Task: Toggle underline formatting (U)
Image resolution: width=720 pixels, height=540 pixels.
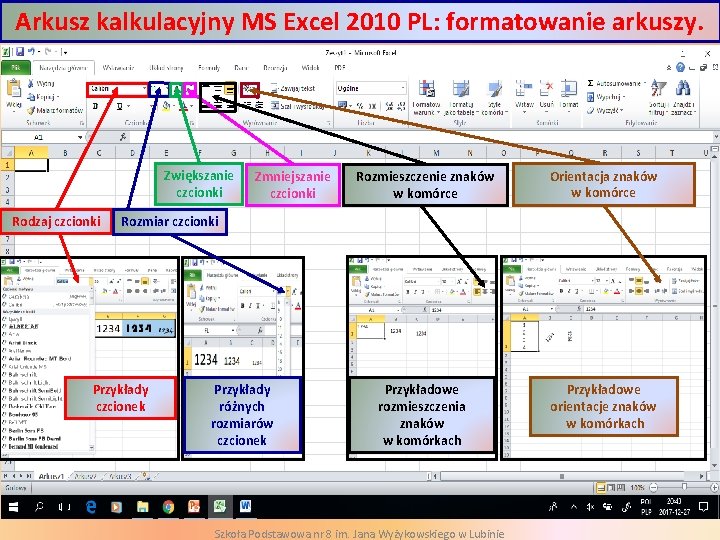Action: click(119, 107)
